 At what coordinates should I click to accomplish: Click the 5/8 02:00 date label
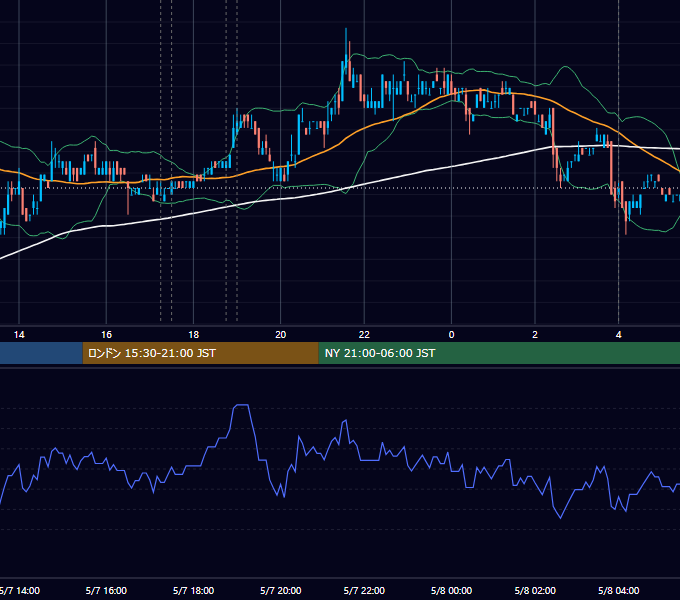pos(535,590)
